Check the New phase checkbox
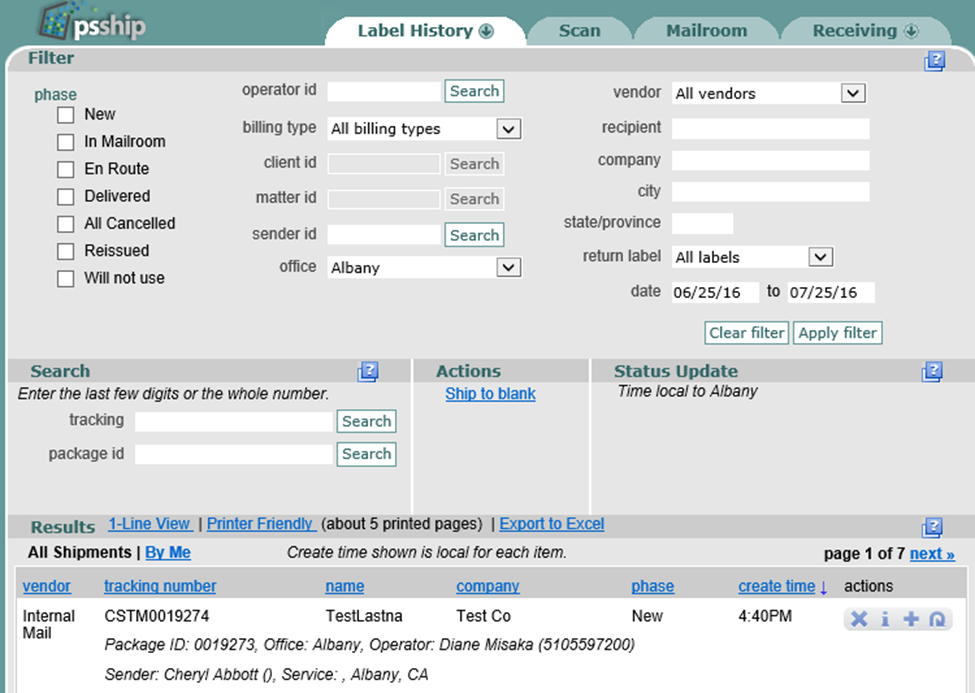Screen dimensions: 975x693 65,115
